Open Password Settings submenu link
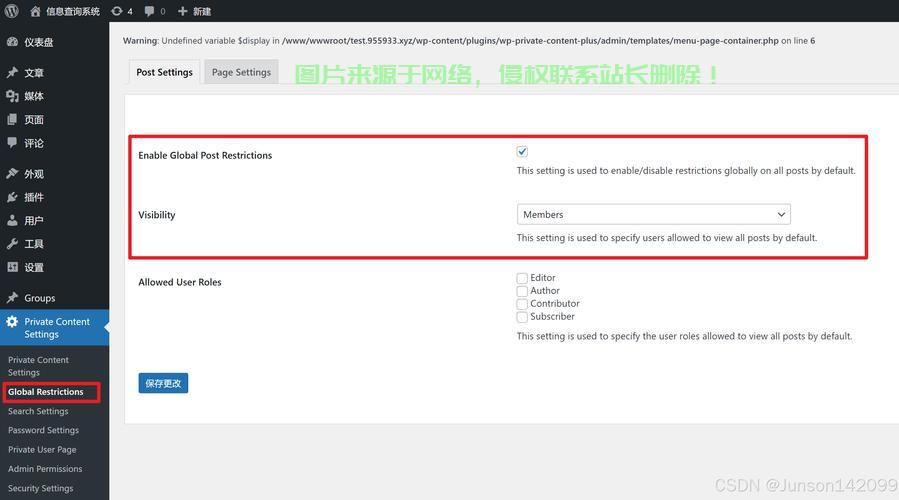899x500 pixels. tap(44, 430)
